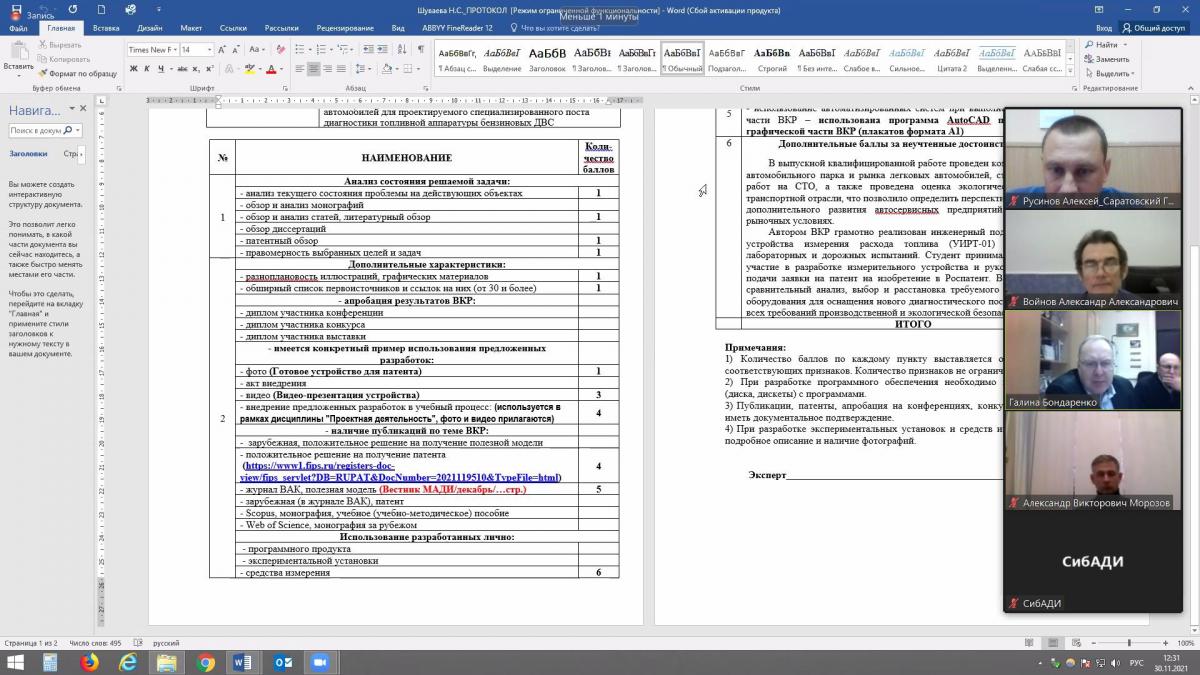Align text right
1200x675 pixels.
tap(328, 68)
